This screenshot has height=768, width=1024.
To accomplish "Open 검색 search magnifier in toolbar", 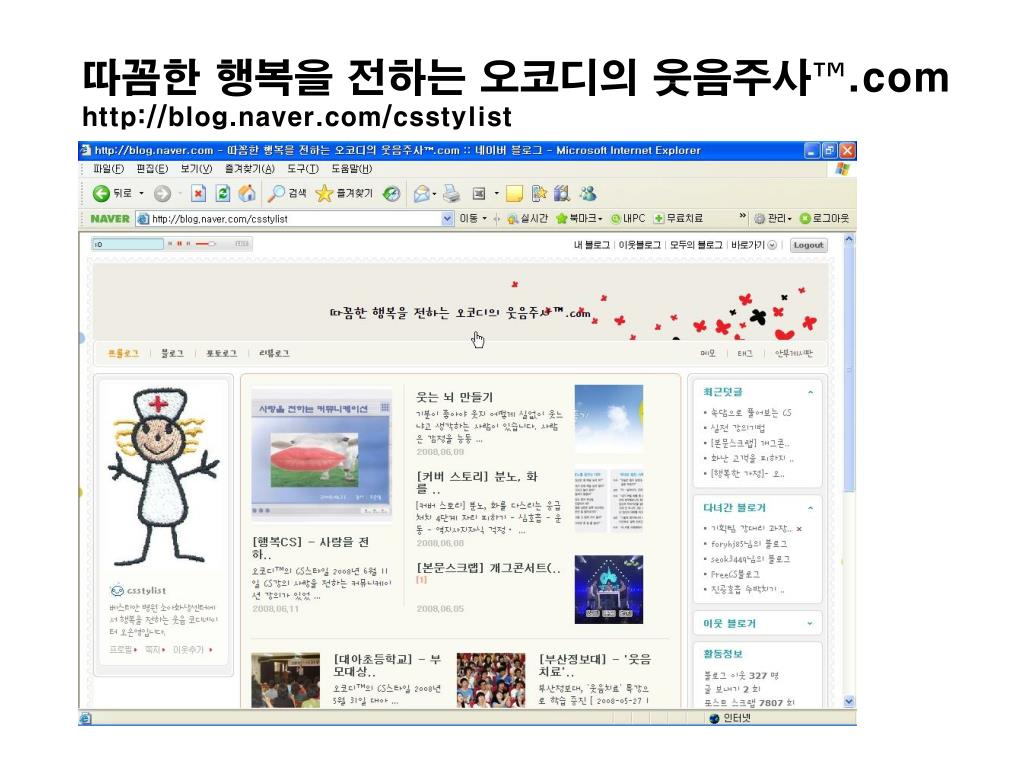I will tap(287, 193).
